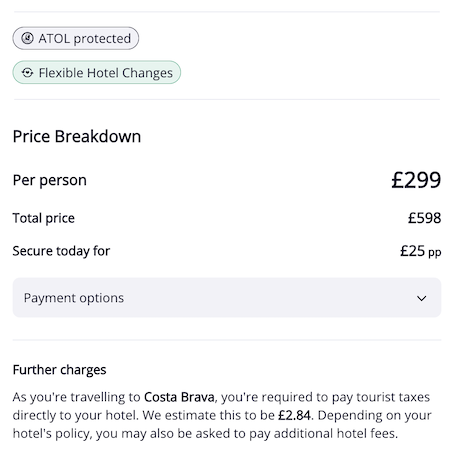Viewport: 454px width, 453px height.
Task: Select the £299 per person price
Action: point(416,180)
